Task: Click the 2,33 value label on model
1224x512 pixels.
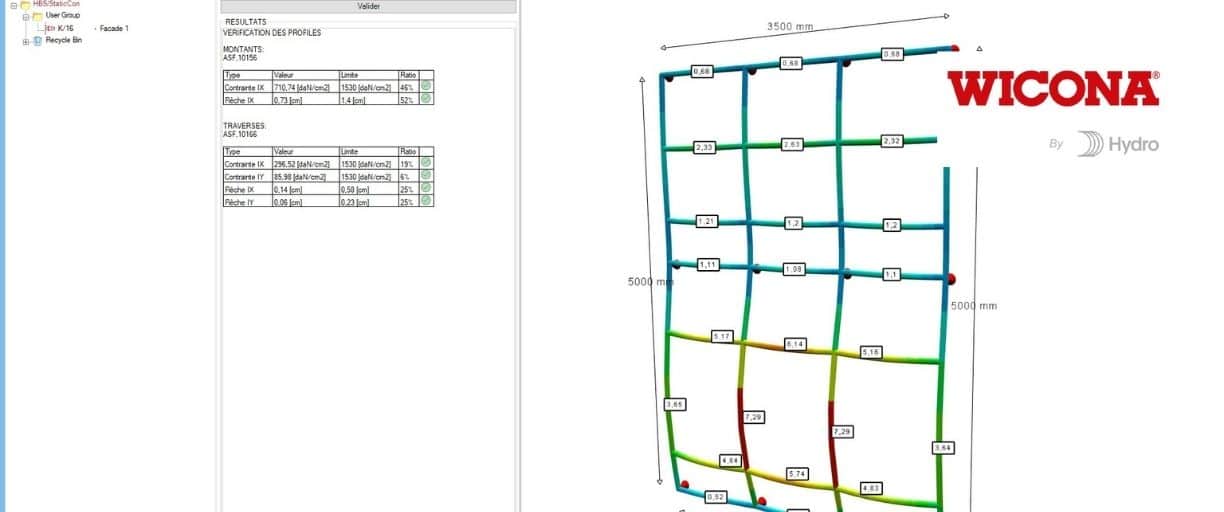Action: (x=705, y=147)
